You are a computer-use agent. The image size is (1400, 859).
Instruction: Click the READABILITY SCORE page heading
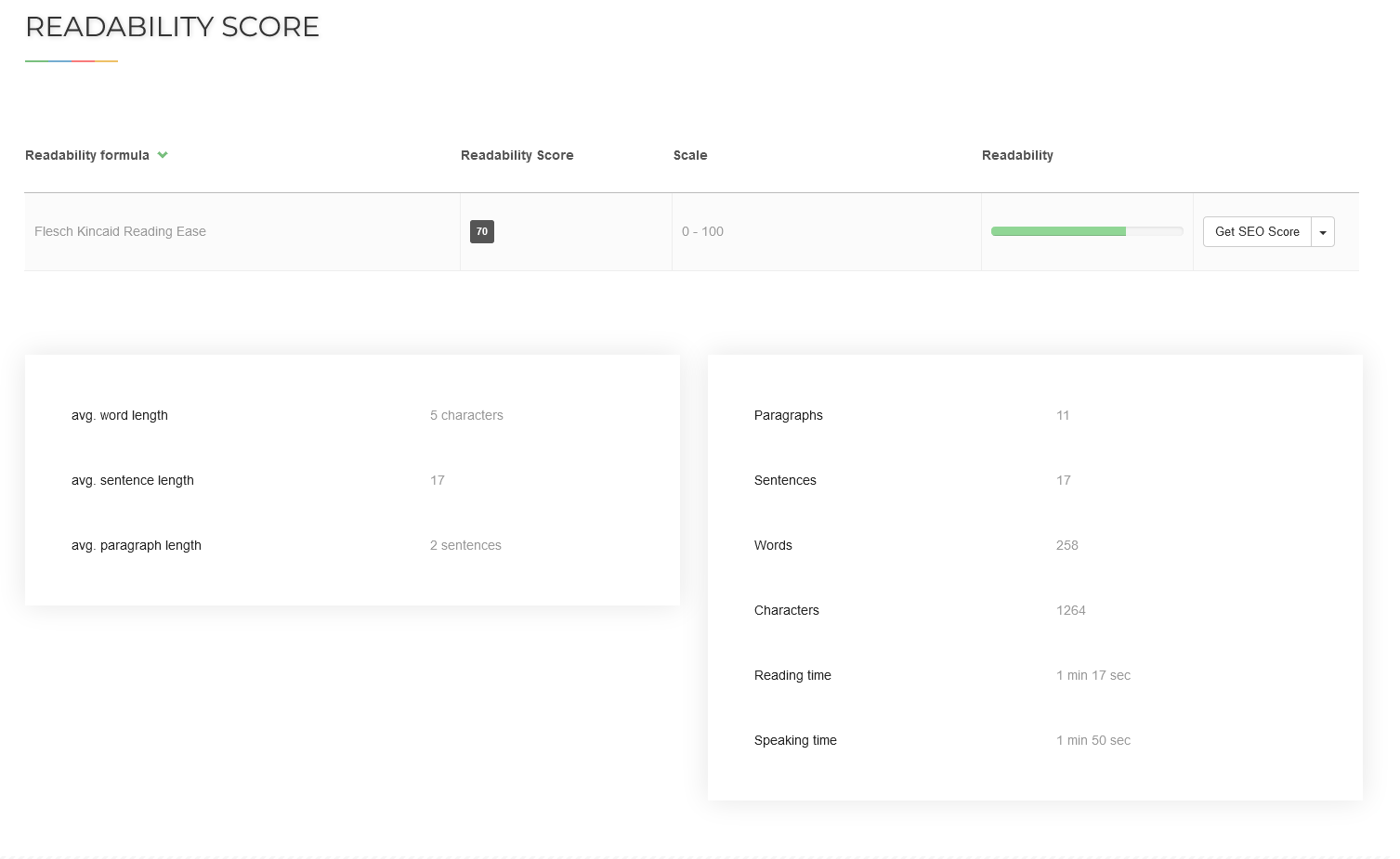point(173,27)
